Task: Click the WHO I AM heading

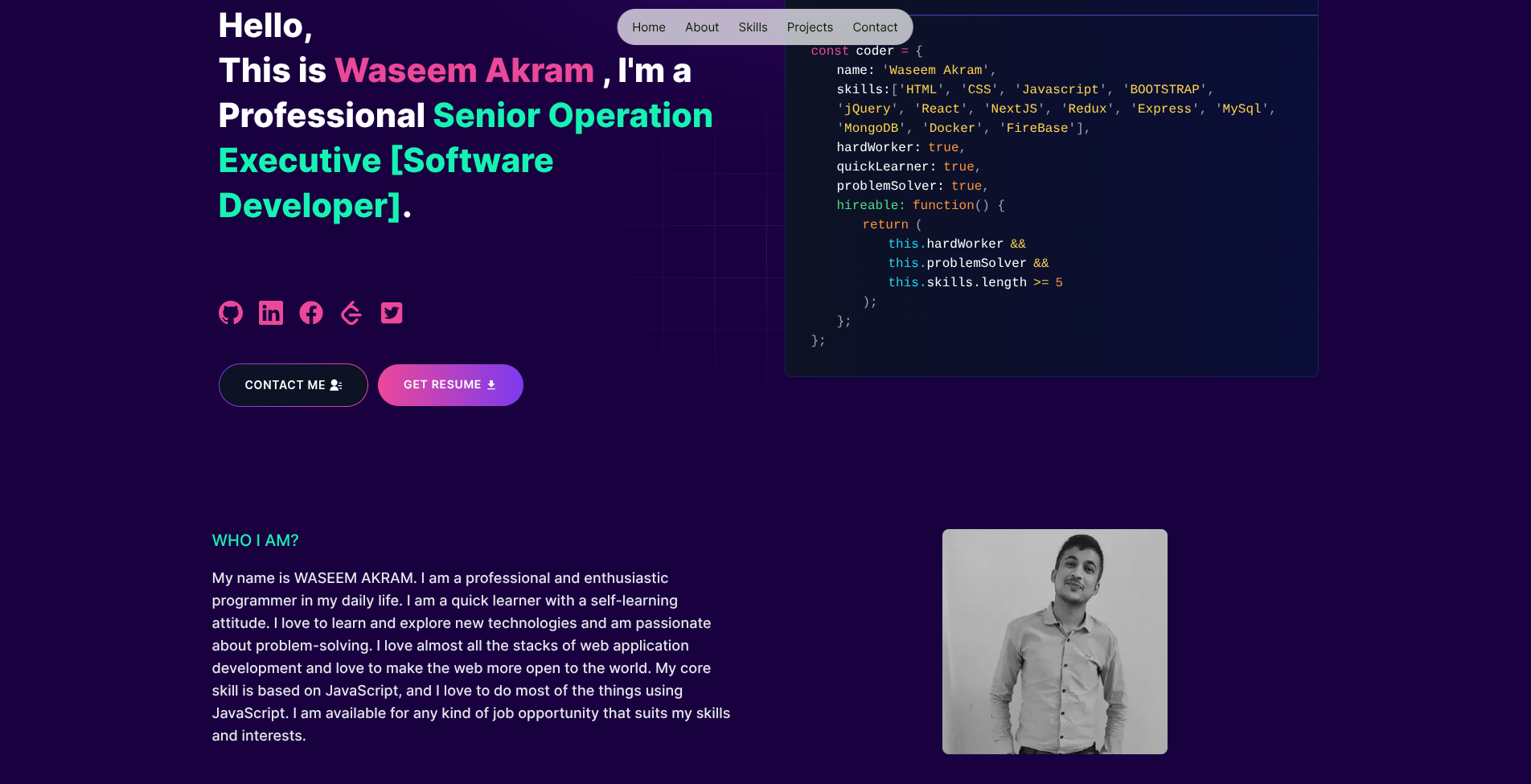Action: pyautogui.click(x=255, y=540)
